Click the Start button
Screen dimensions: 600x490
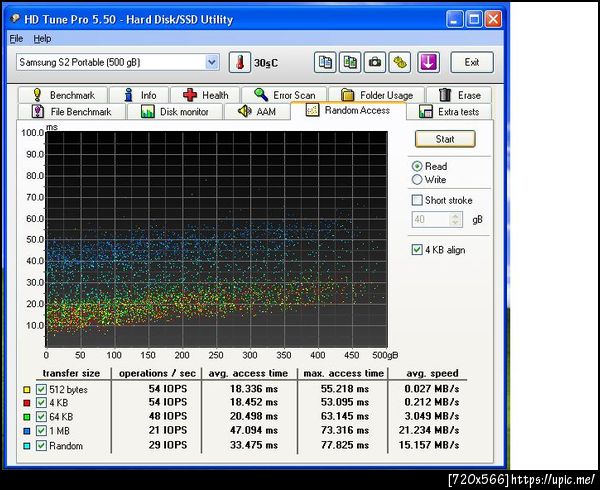pos(445,139)
